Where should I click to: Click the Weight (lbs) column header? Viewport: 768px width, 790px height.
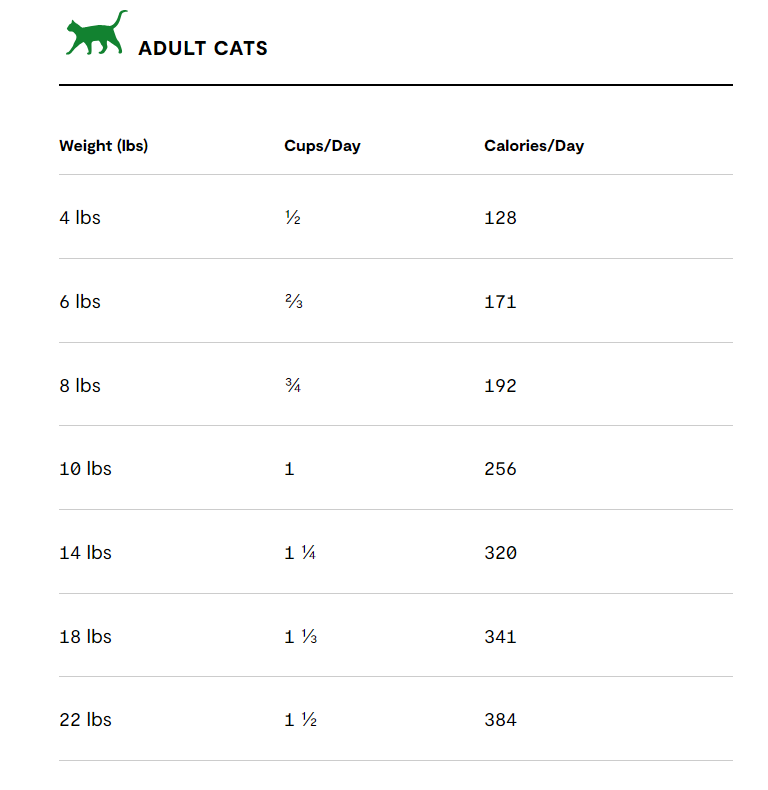click(103, 146)
